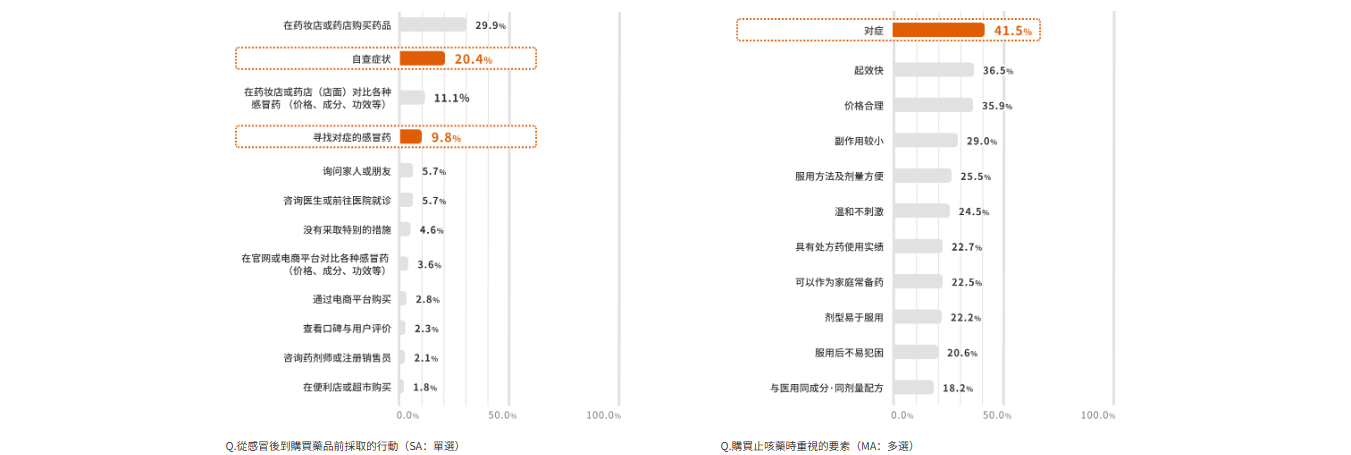
Task: Select the 服用后不易犯困 label
Action: click(849, 353)
